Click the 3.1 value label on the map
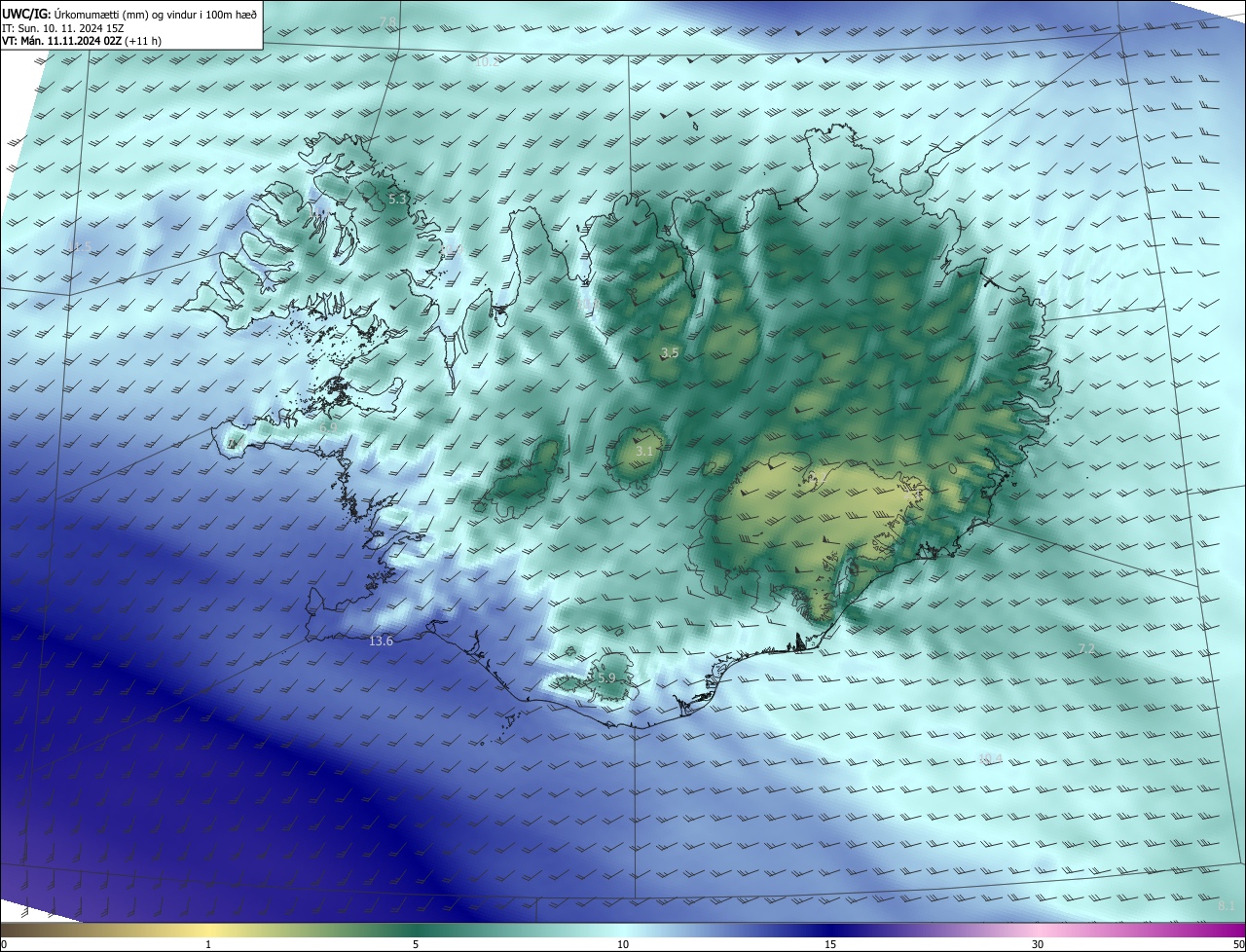 point(644,451)
